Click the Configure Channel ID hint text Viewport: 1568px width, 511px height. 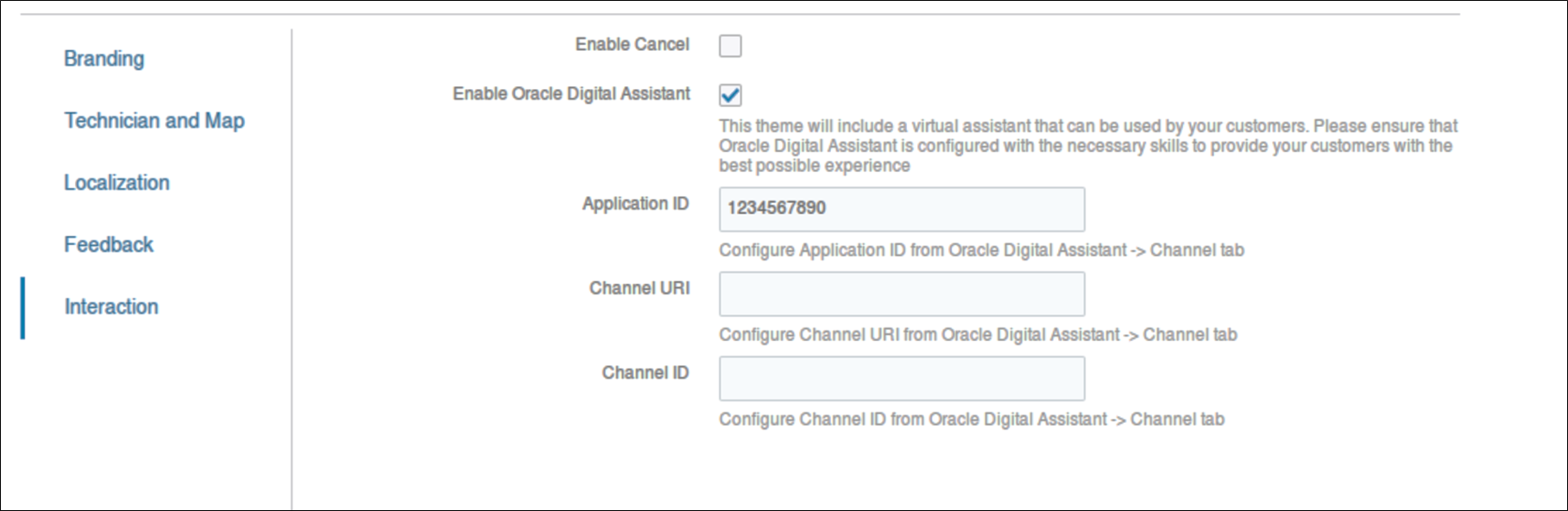coord(972,420)
